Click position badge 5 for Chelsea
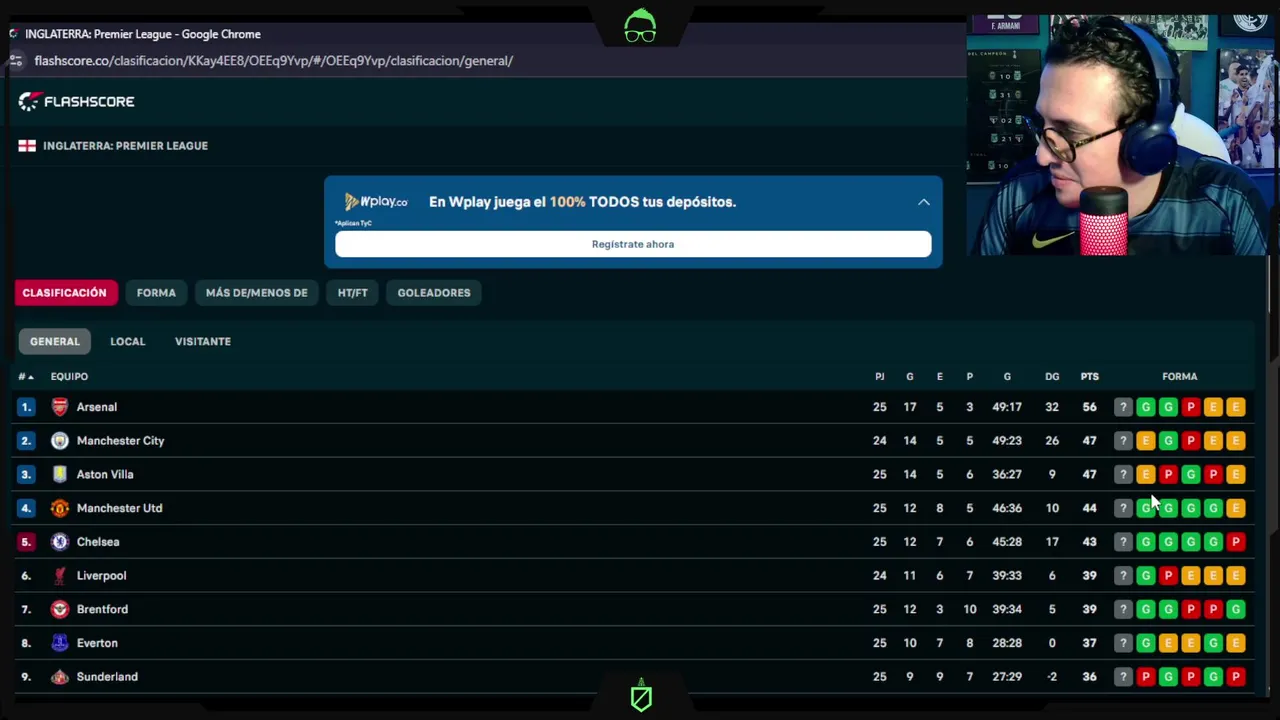Viewport: 1280px width, 720px height. pos(26,542)
